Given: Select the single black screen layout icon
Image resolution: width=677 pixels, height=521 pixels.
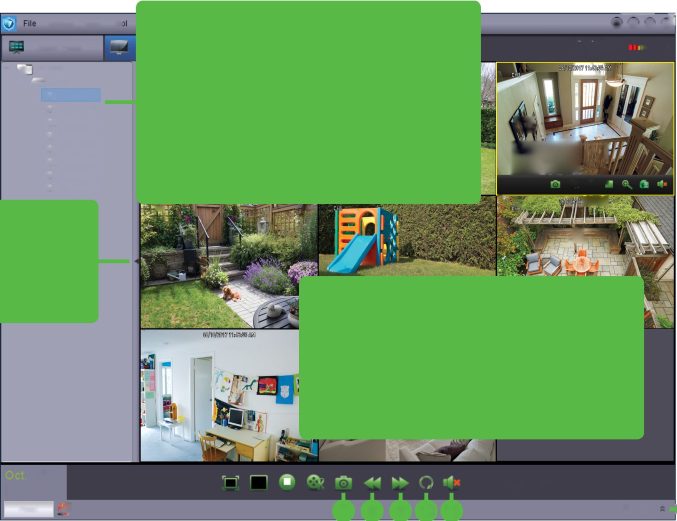Looking at the screenshot, I should [259, 482].
